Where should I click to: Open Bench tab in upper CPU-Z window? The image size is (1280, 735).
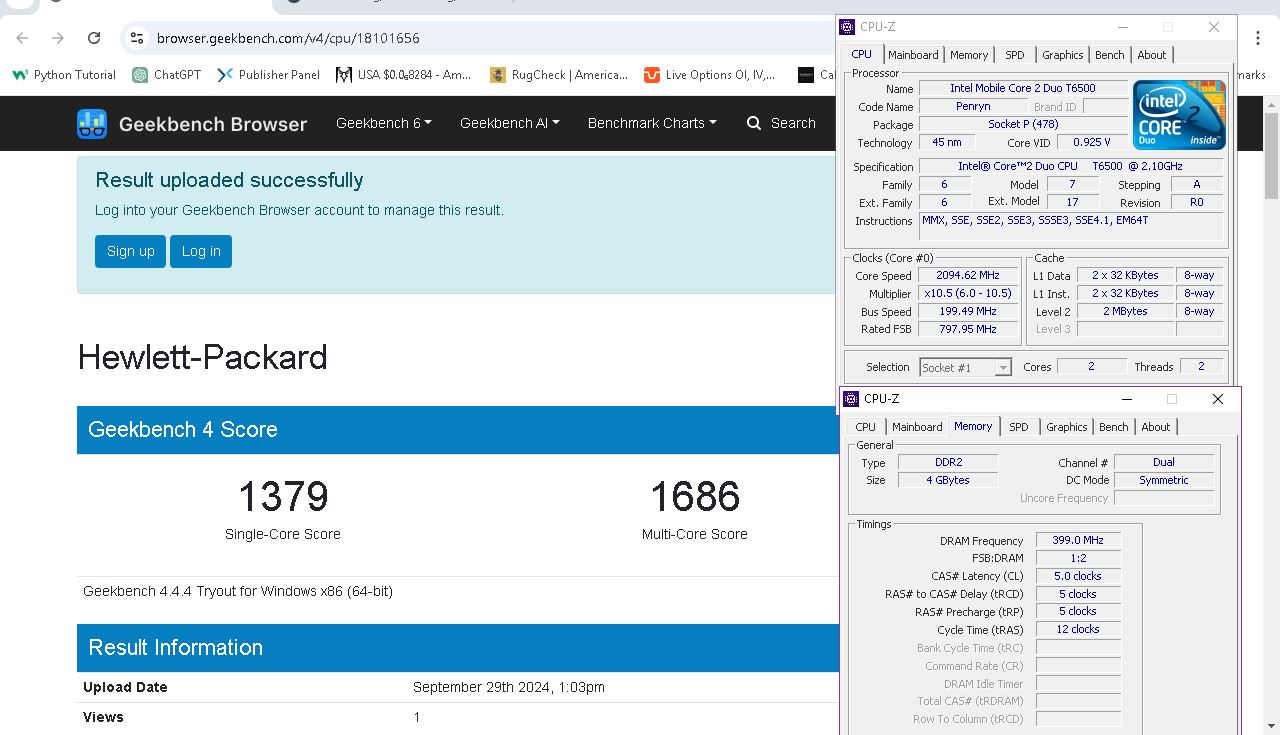tap(1110, 55)
